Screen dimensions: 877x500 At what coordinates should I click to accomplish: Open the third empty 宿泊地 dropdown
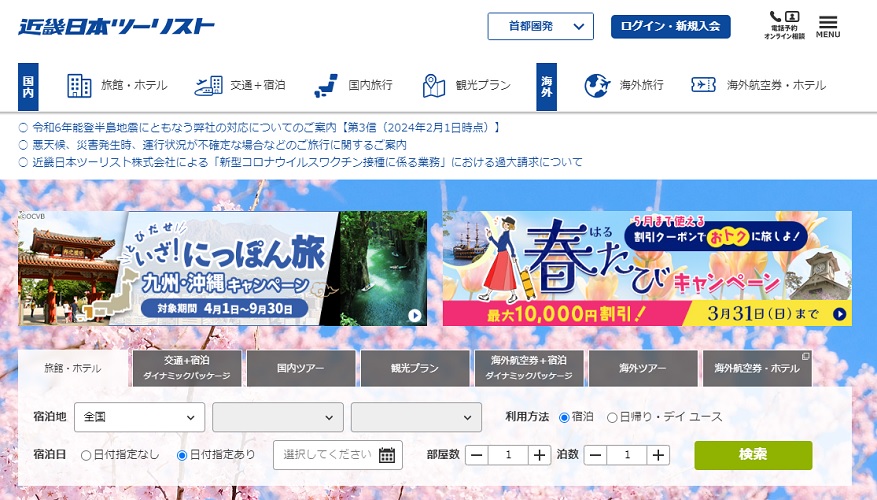click(416, 417)
